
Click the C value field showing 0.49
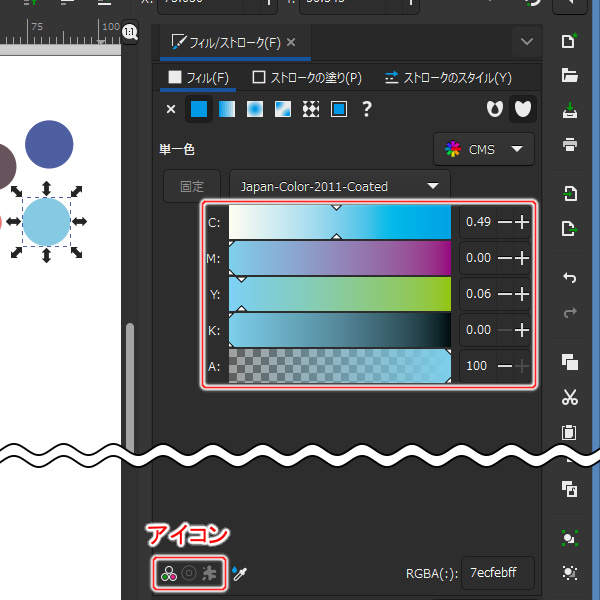478,222
